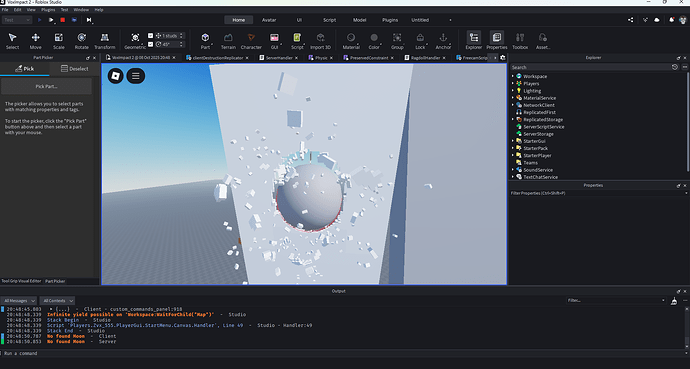
Task: Click the Output Filter field
Action: coord(616,300)
